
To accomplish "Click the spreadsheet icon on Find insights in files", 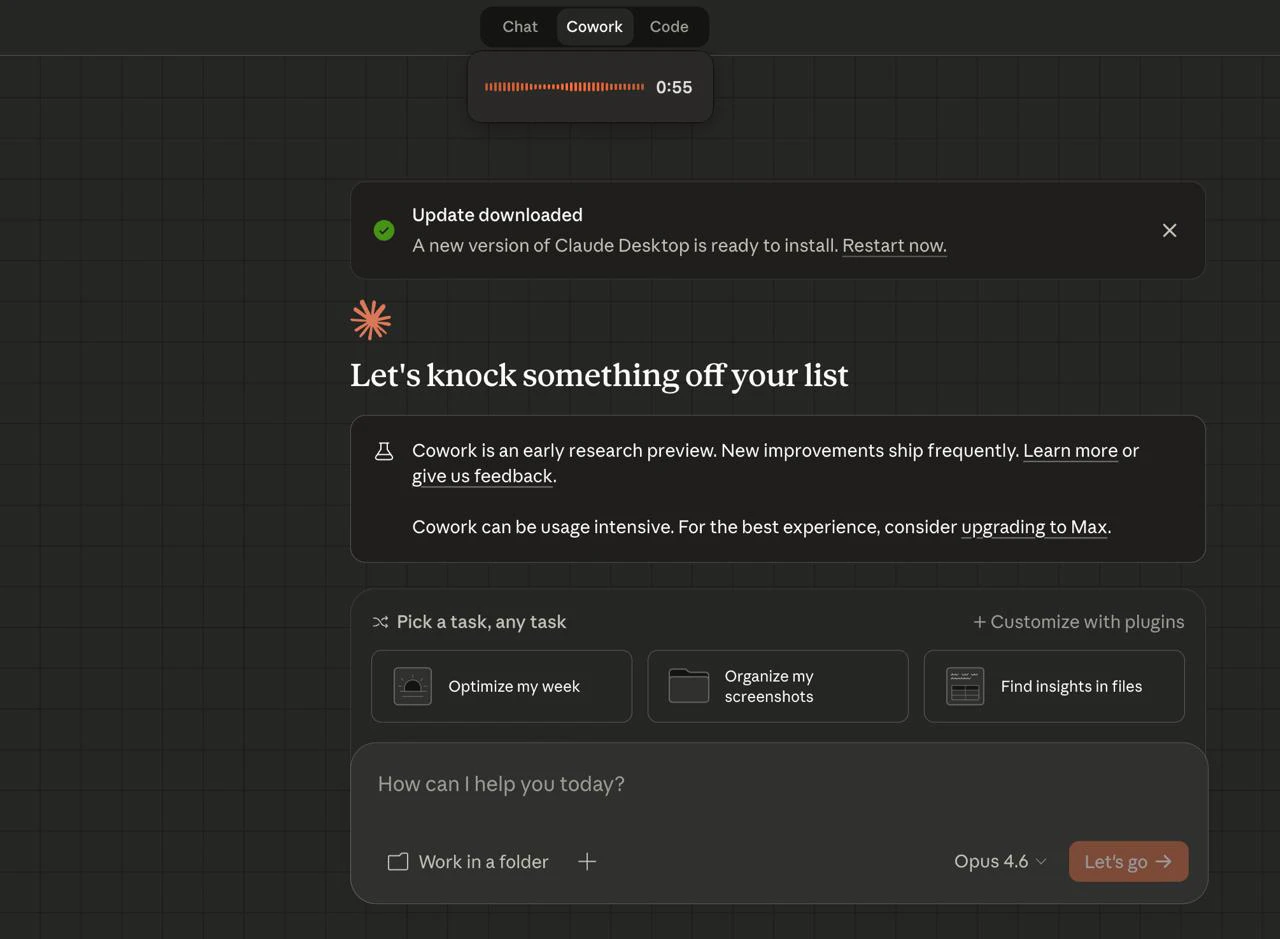I will (x=964, y=686).
